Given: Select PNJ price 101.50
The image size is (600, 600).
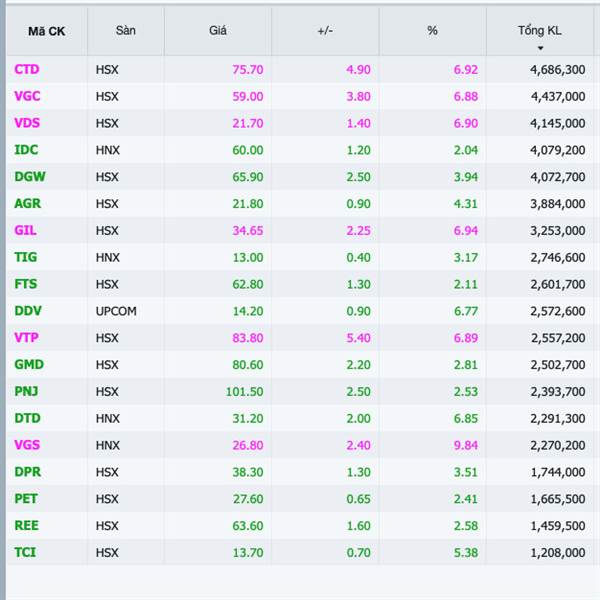Looking at the screenshot, I should (x=244, y=392).
